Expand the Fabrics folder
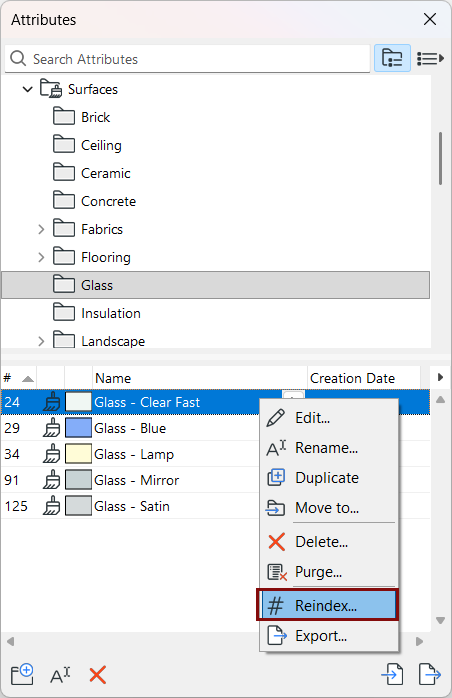The height and width of the screenshot is (698, 452). pos(41,229)
